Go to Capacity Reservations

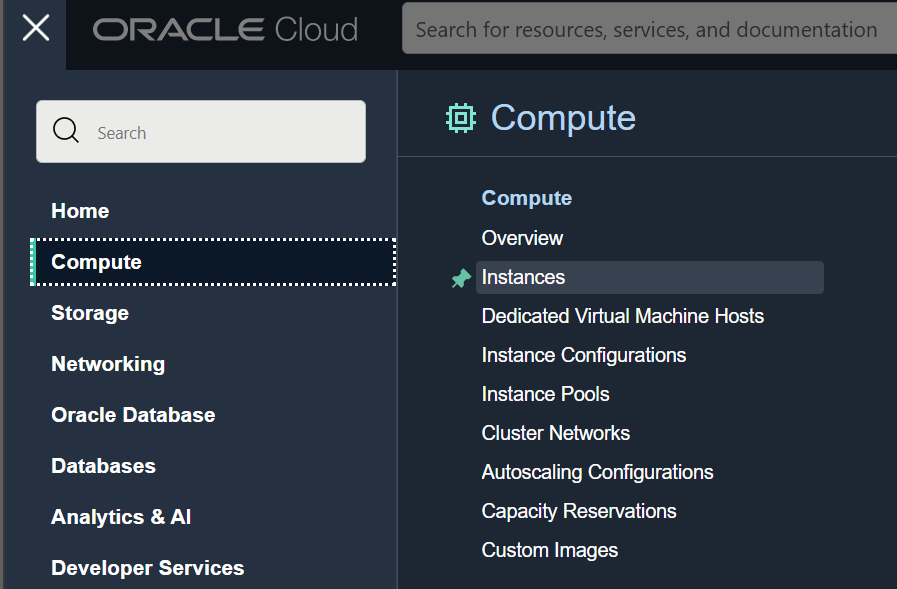click(579, 511)
